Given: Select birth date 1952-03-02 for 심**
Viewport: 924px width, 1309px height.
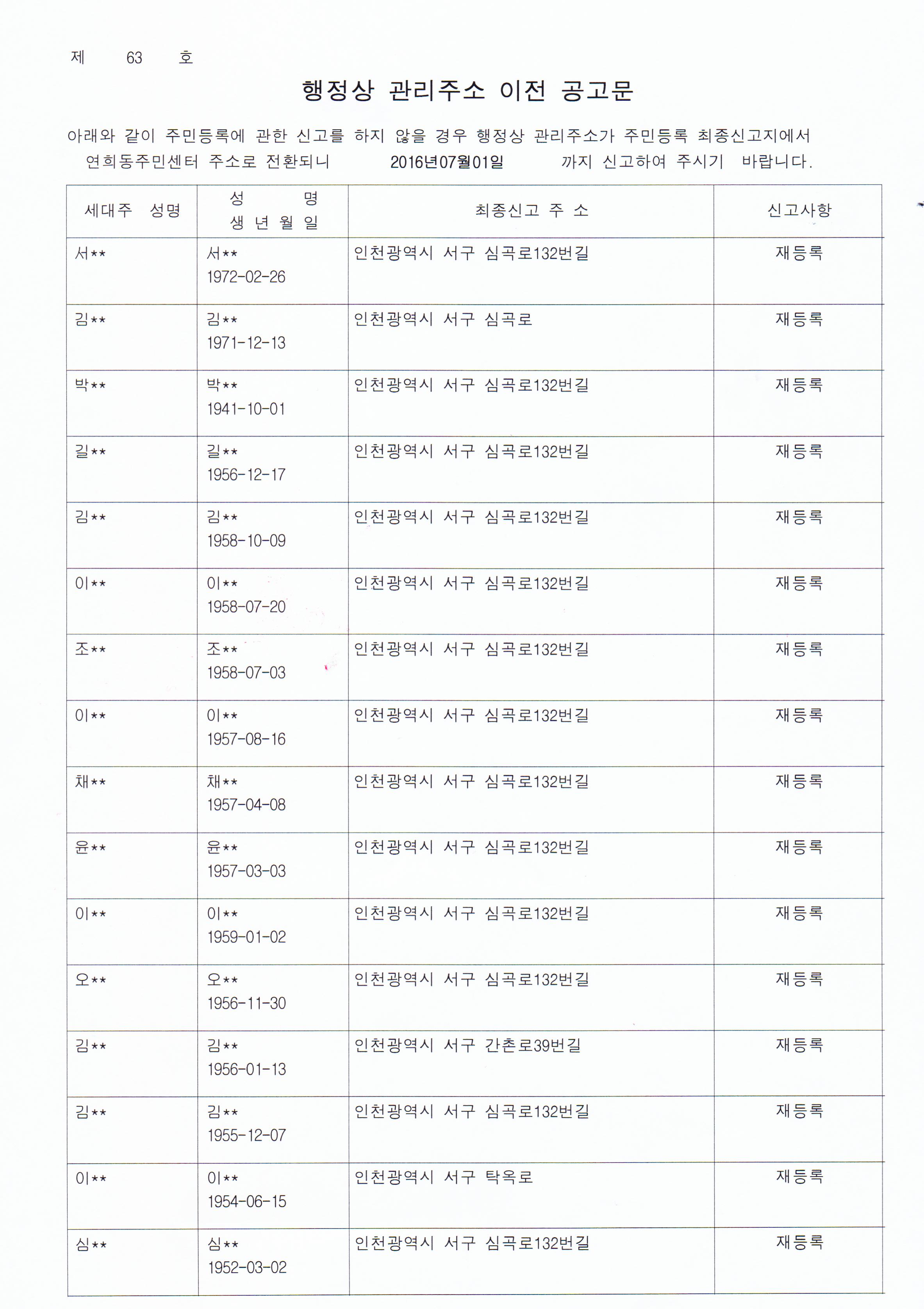Looking at the screenshot, I should point(247,1268).
